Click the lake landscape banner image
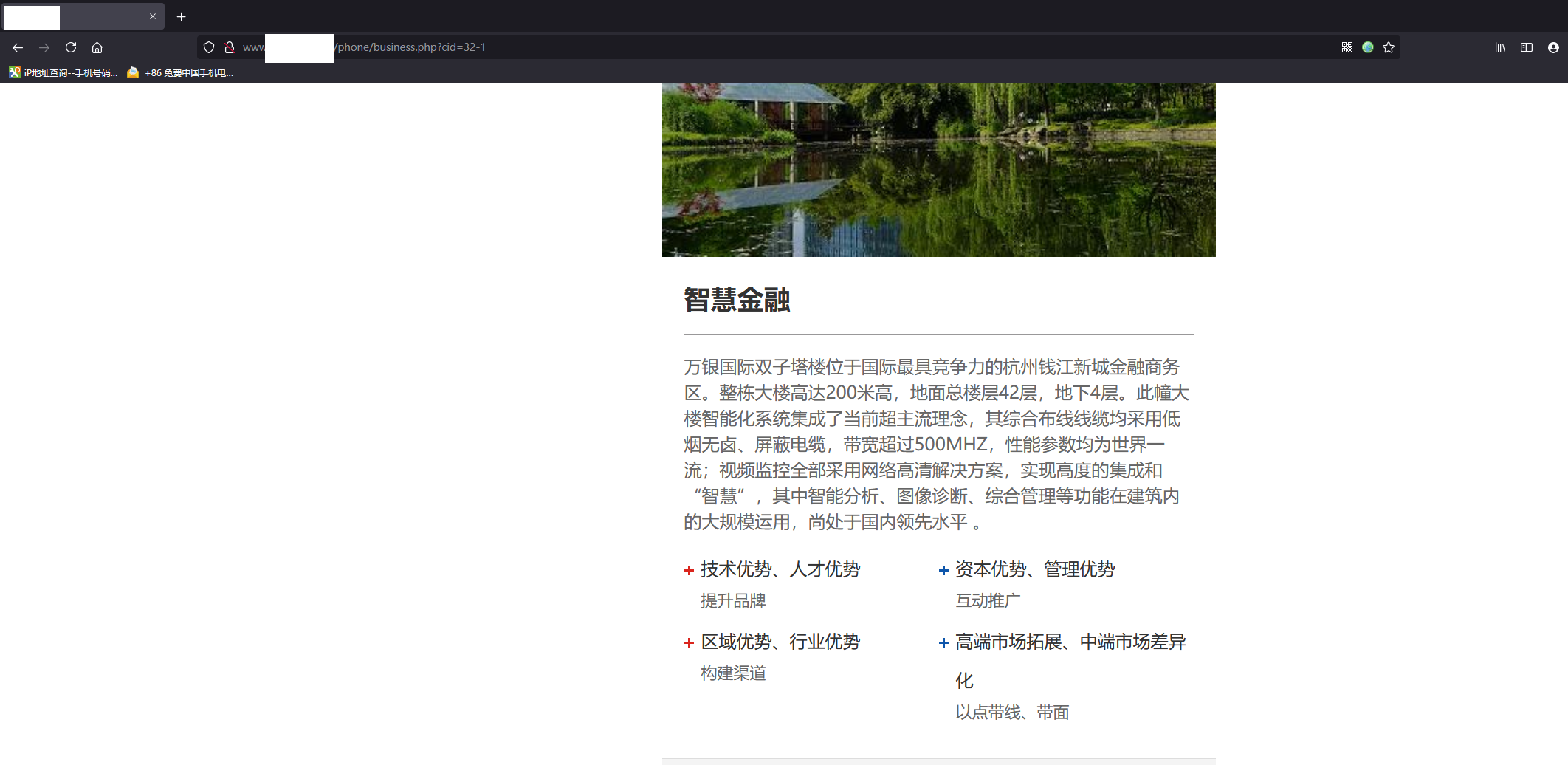Screen dimensions: 1568x765 [938, 170]
